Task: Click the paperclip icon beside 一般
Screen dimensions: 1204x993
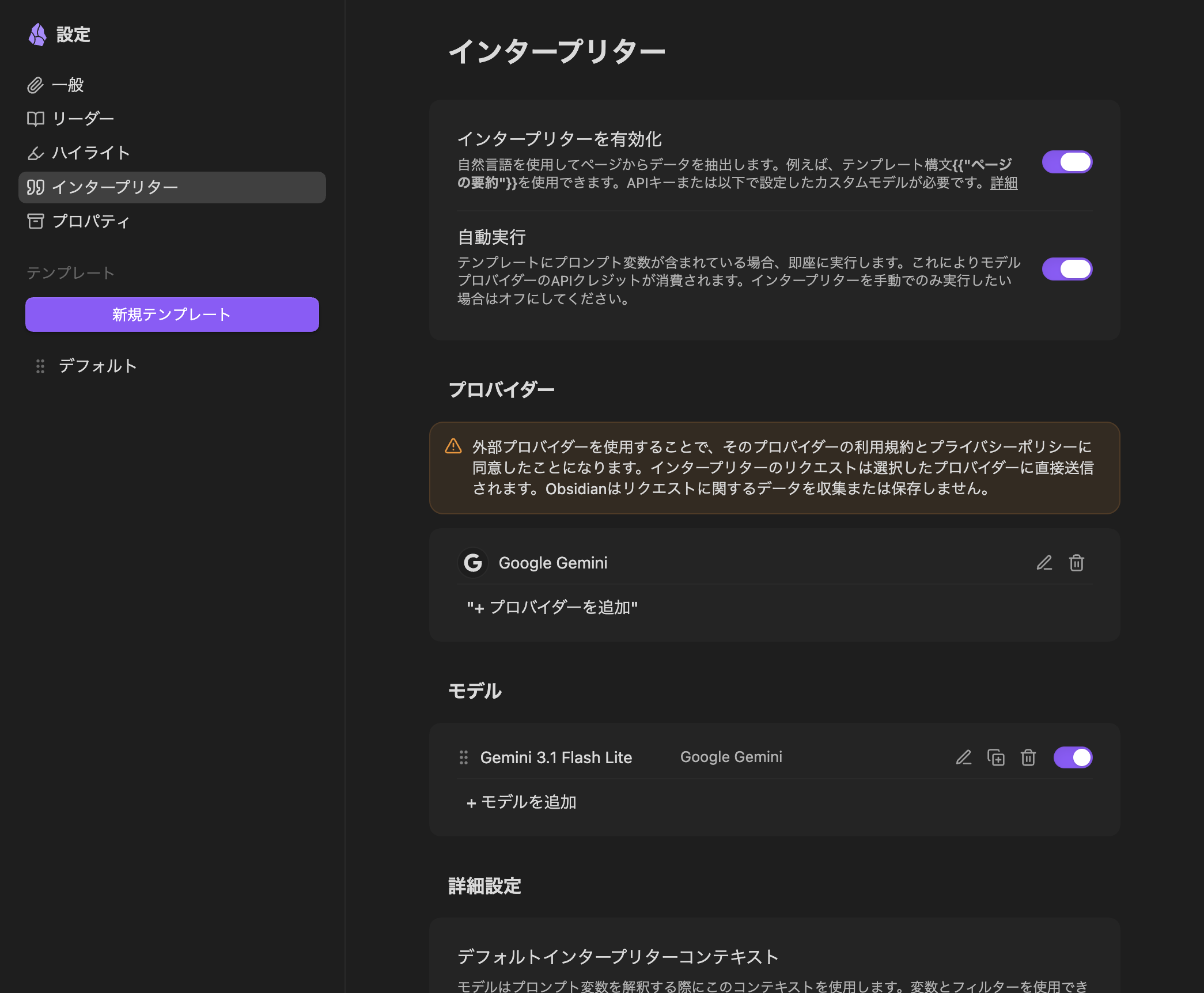Action: (x=36, y=85)
